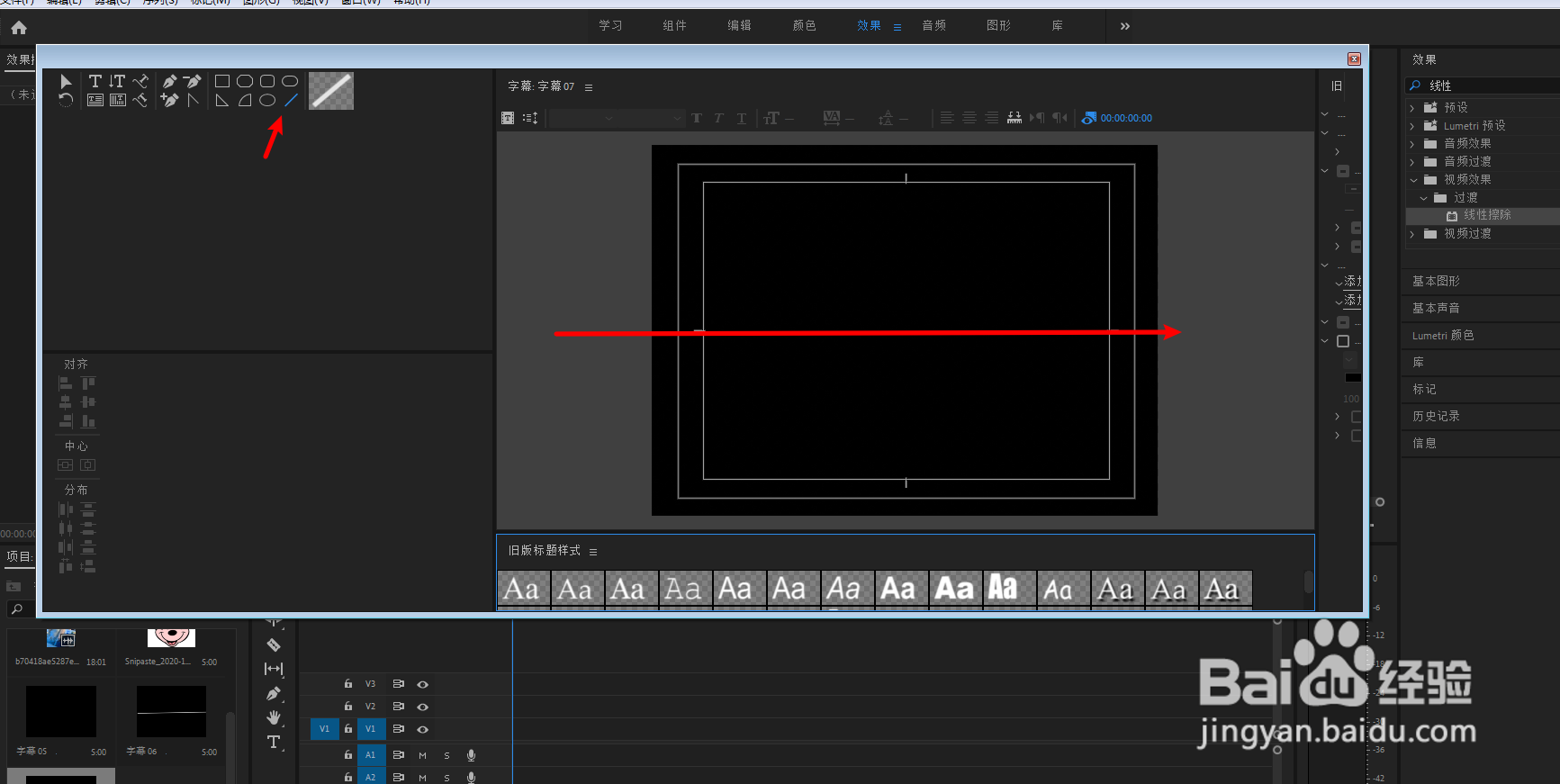The width and height of the screenshot is (1560, 784).
Task: Open the 字幕 07 panel menu
Action: [589, 87]
